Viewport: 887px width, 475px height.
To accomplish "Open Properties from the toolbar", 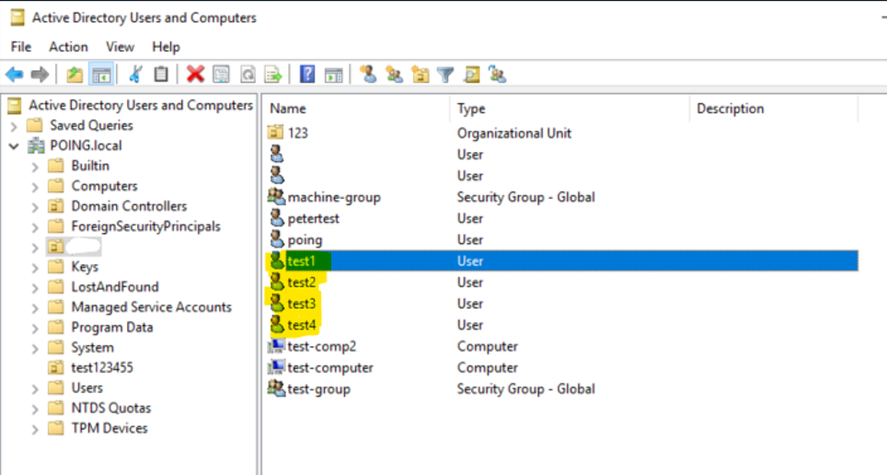I will tap(221, 74).
